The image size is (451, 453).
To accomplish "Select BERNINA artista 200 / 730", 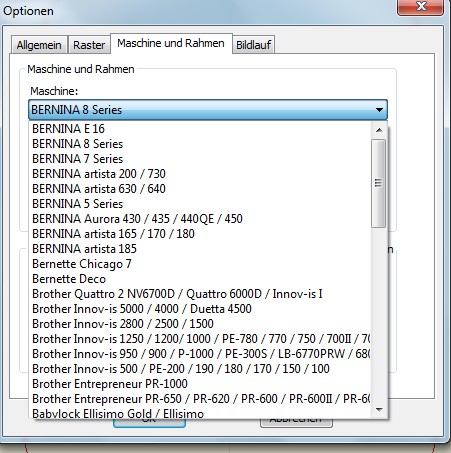I will pos(201,174).
